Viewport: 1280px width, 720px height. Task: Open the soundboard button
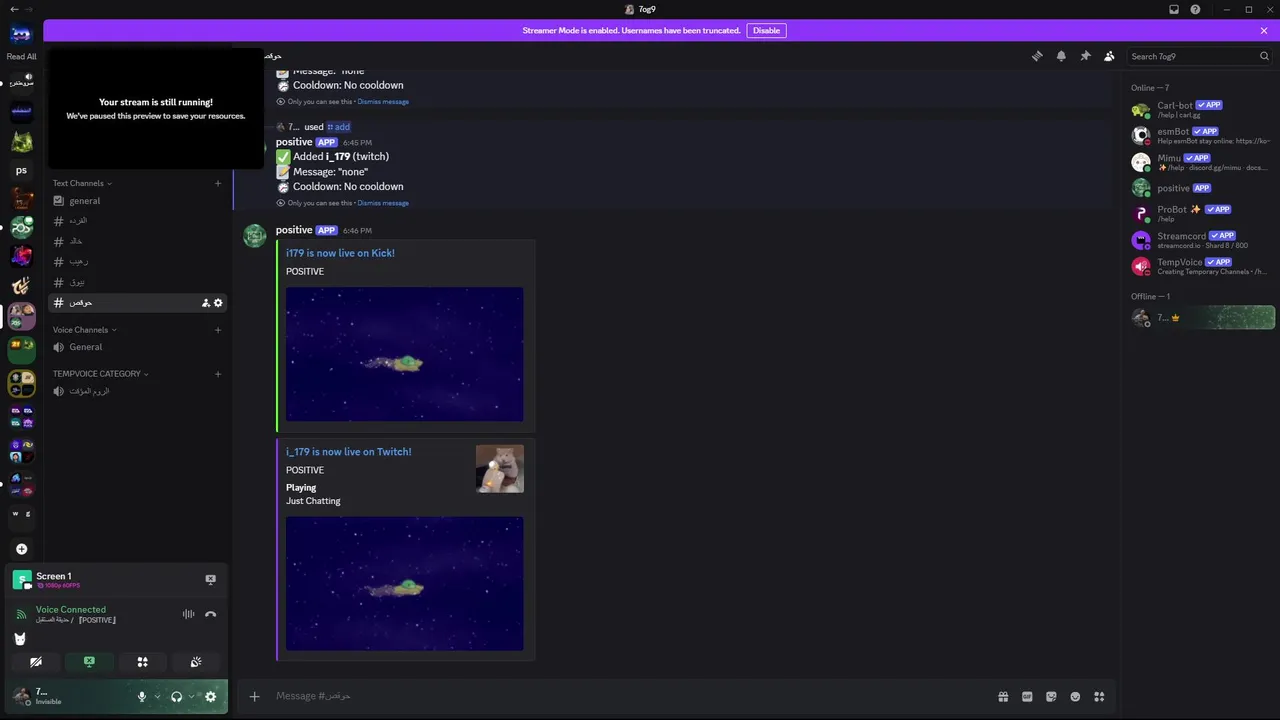point(196,662)
